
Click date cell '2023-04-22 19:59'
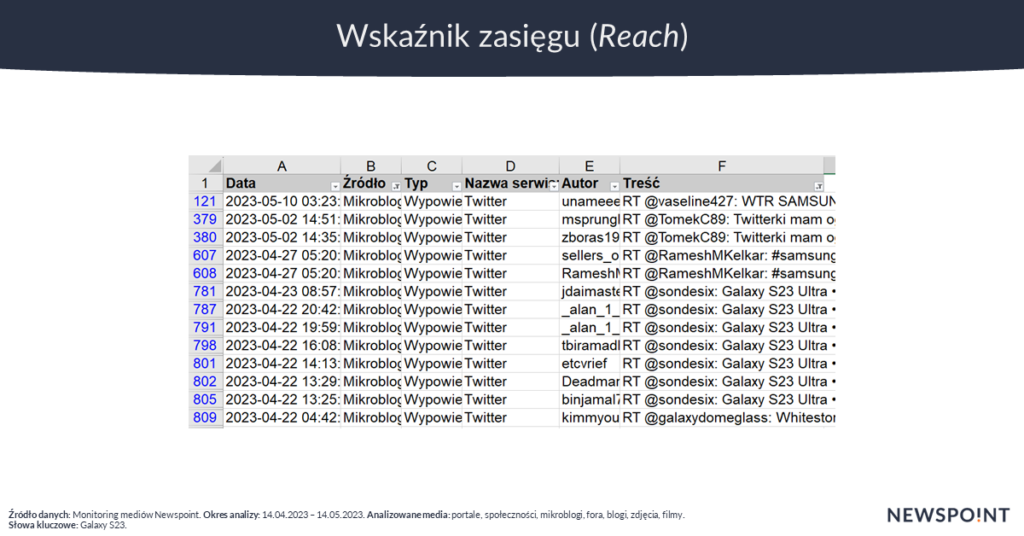coord(281,327)
